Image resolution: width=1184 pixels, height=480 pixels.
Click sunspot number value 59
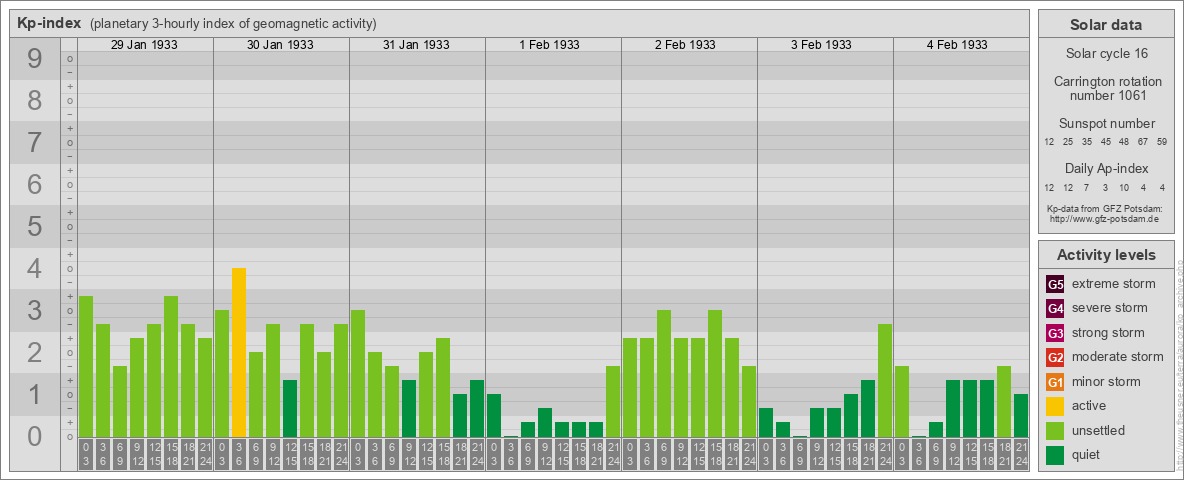(1162, 142)
